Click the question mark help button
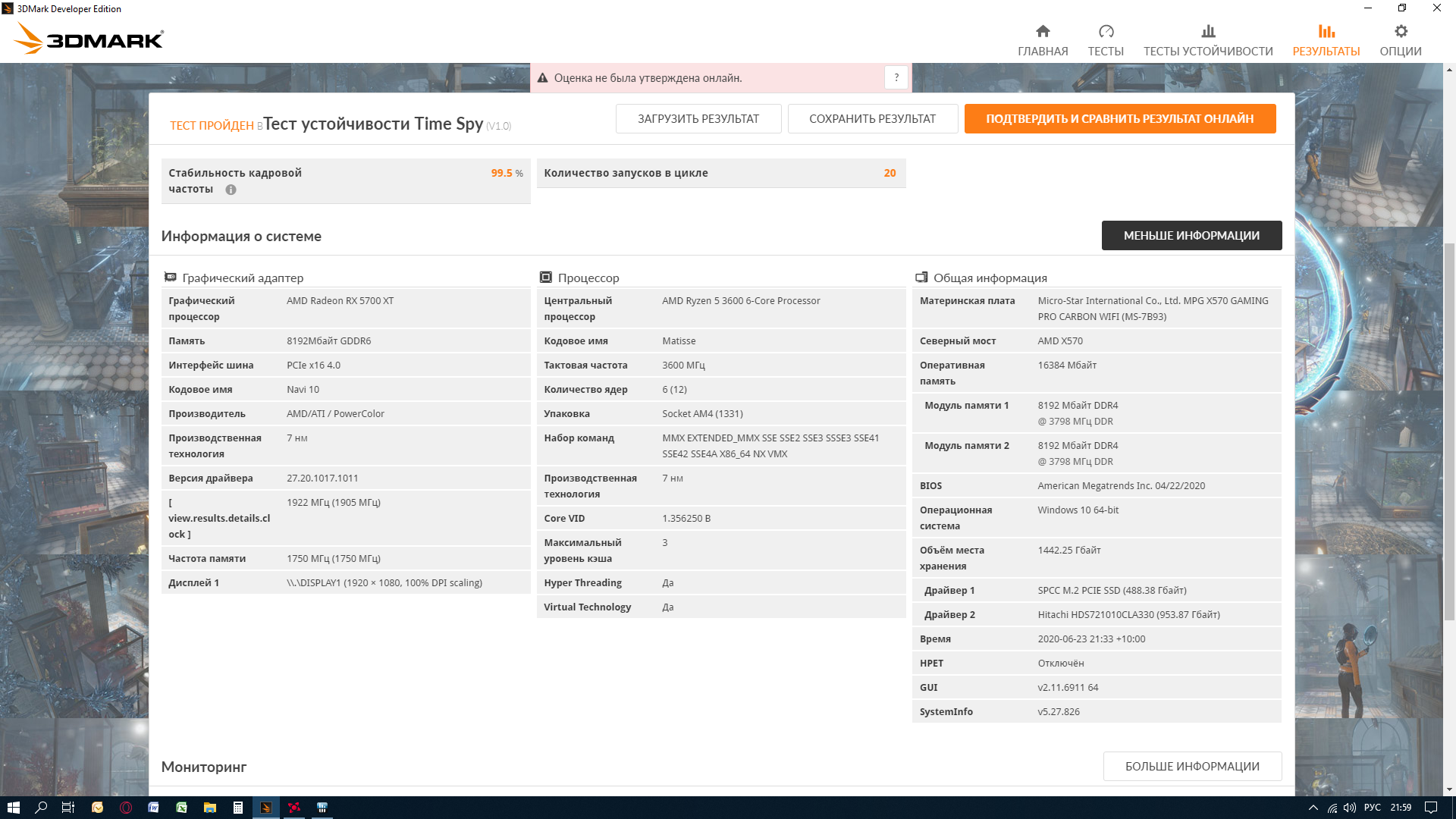This screenshot has width=1456, height=819. tap(896, 77)
